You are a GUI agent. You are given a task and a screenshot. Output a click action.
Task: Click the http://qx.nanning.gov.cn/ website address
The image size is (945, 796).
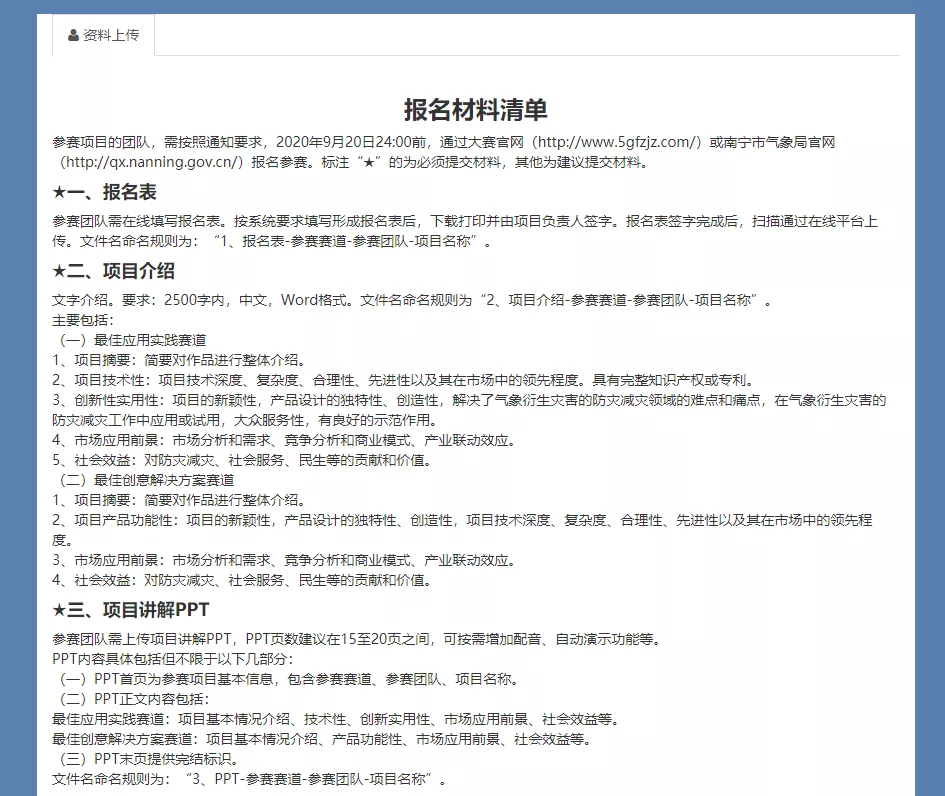pyautogui.click(x=153, y=162)
